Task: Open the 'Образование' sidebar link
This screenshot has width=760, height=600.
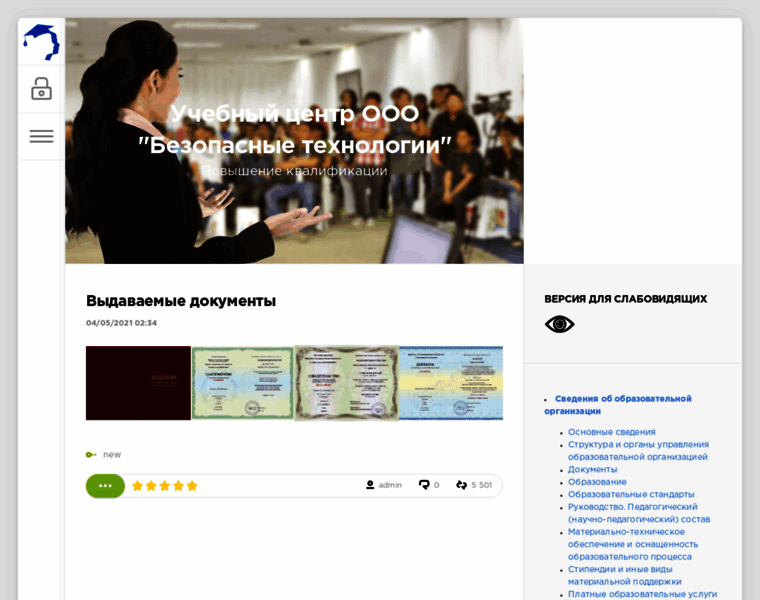Action: 597,482
